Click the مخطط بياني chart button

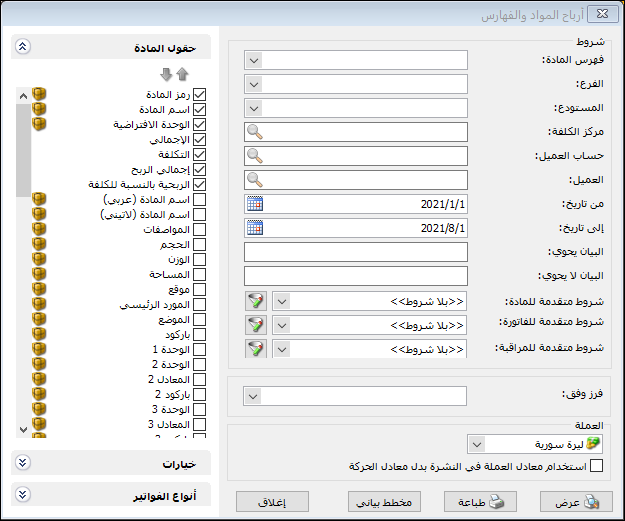[384, 502]
